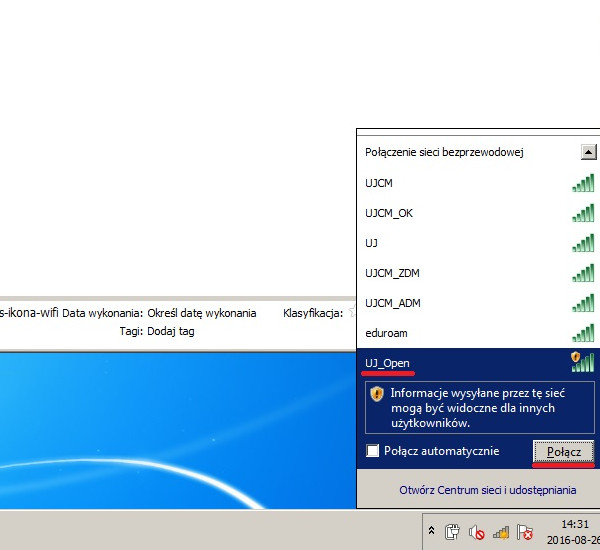This screenshot has height=550, width=600.
Task: Click the warning shield icon beside the information message
Action: 376,394
